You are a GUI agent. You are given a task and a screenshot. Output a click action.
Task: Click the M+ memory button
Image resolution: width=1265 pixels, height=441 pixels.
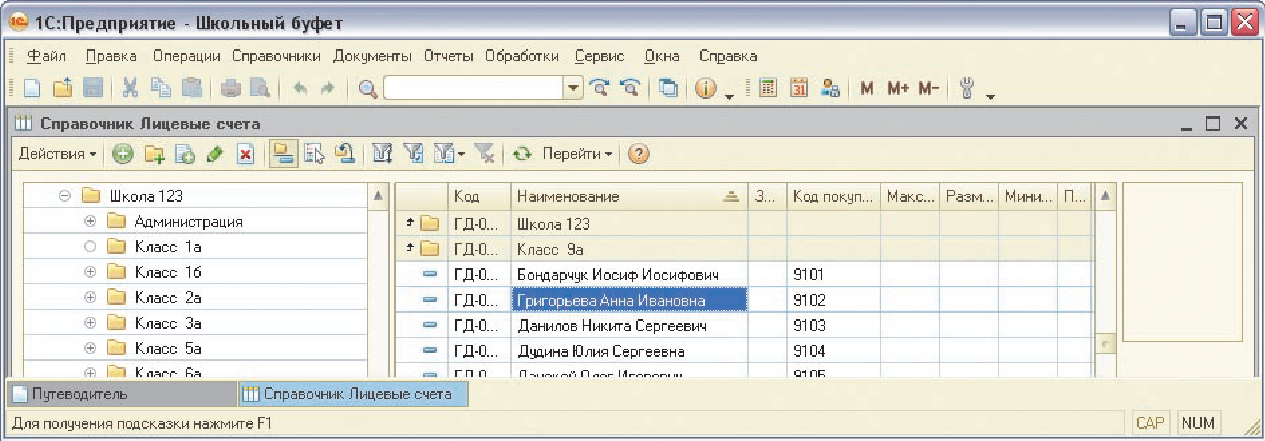pos(897,88)
